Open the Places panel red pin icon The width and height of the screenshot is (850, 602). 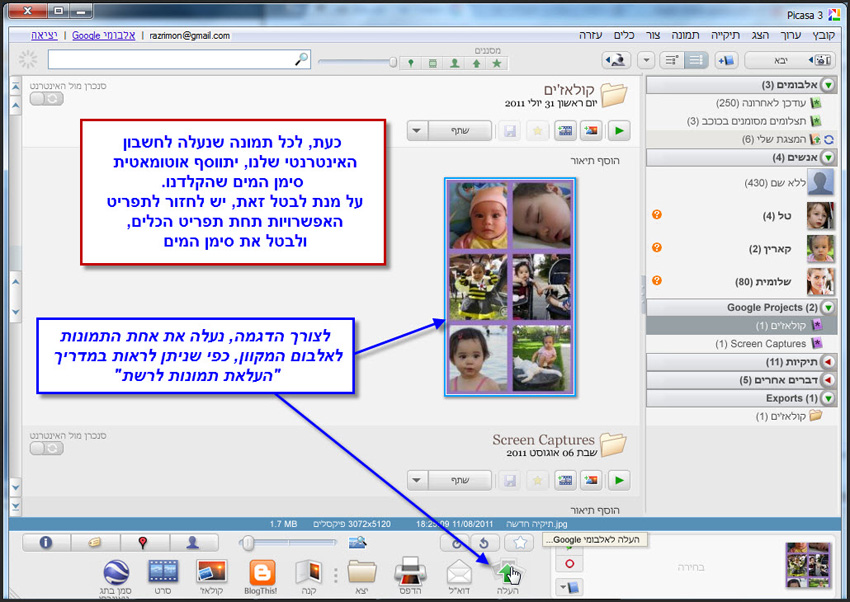(x=144, y=542)
